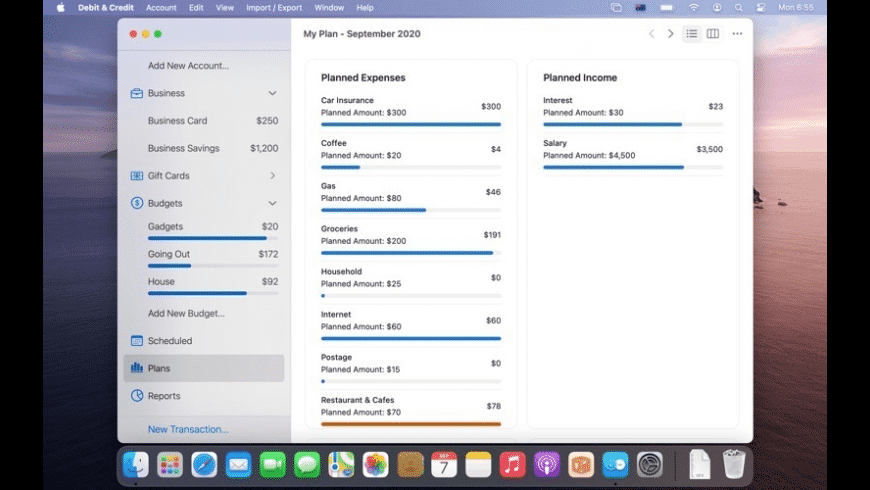The image size is (870, 490).
Task: Click Add New Budget...
Action: point(186,314)
